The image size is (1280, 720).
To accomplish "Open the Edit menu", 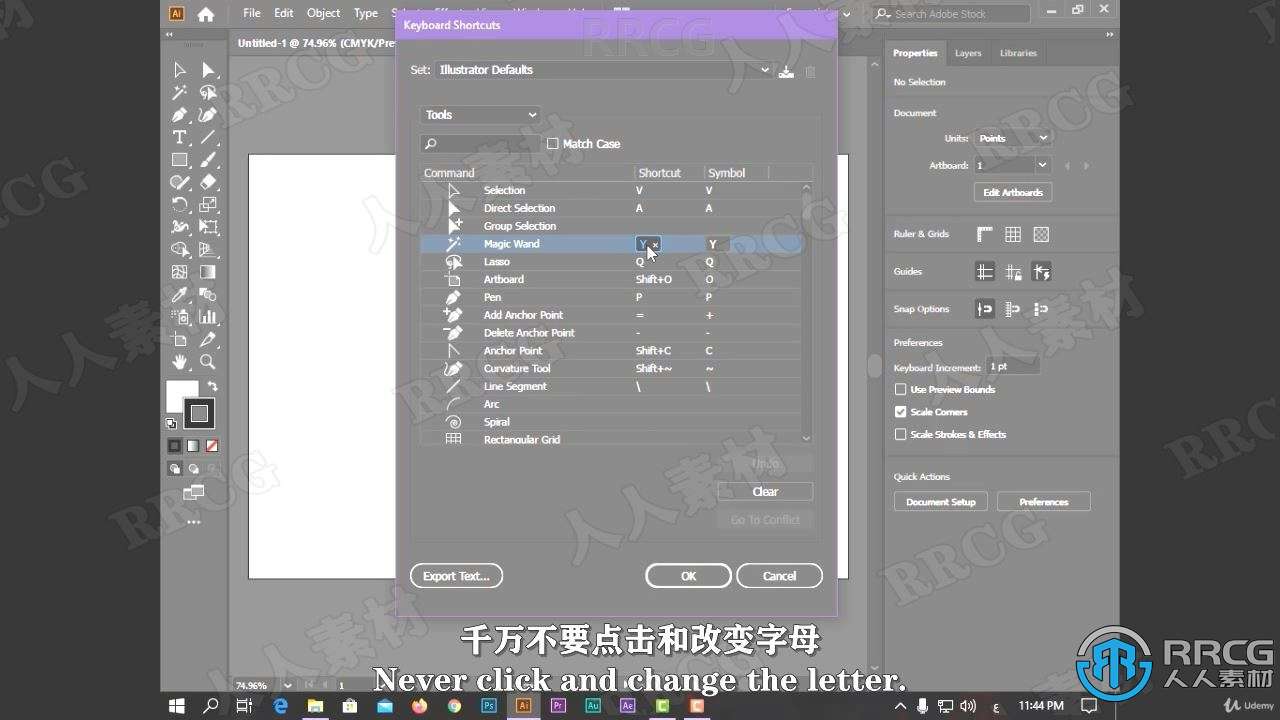I will 284,14.
